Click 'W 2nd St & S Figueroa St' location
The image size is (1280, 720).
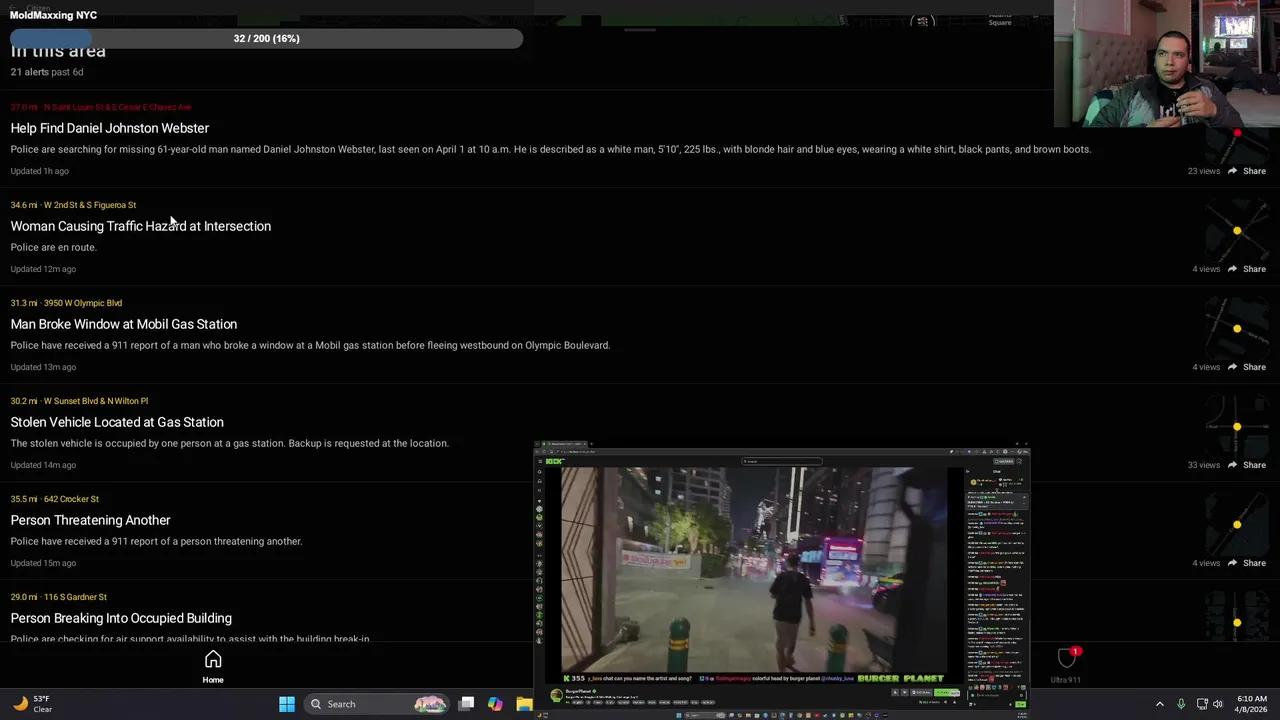pos(90,205)
